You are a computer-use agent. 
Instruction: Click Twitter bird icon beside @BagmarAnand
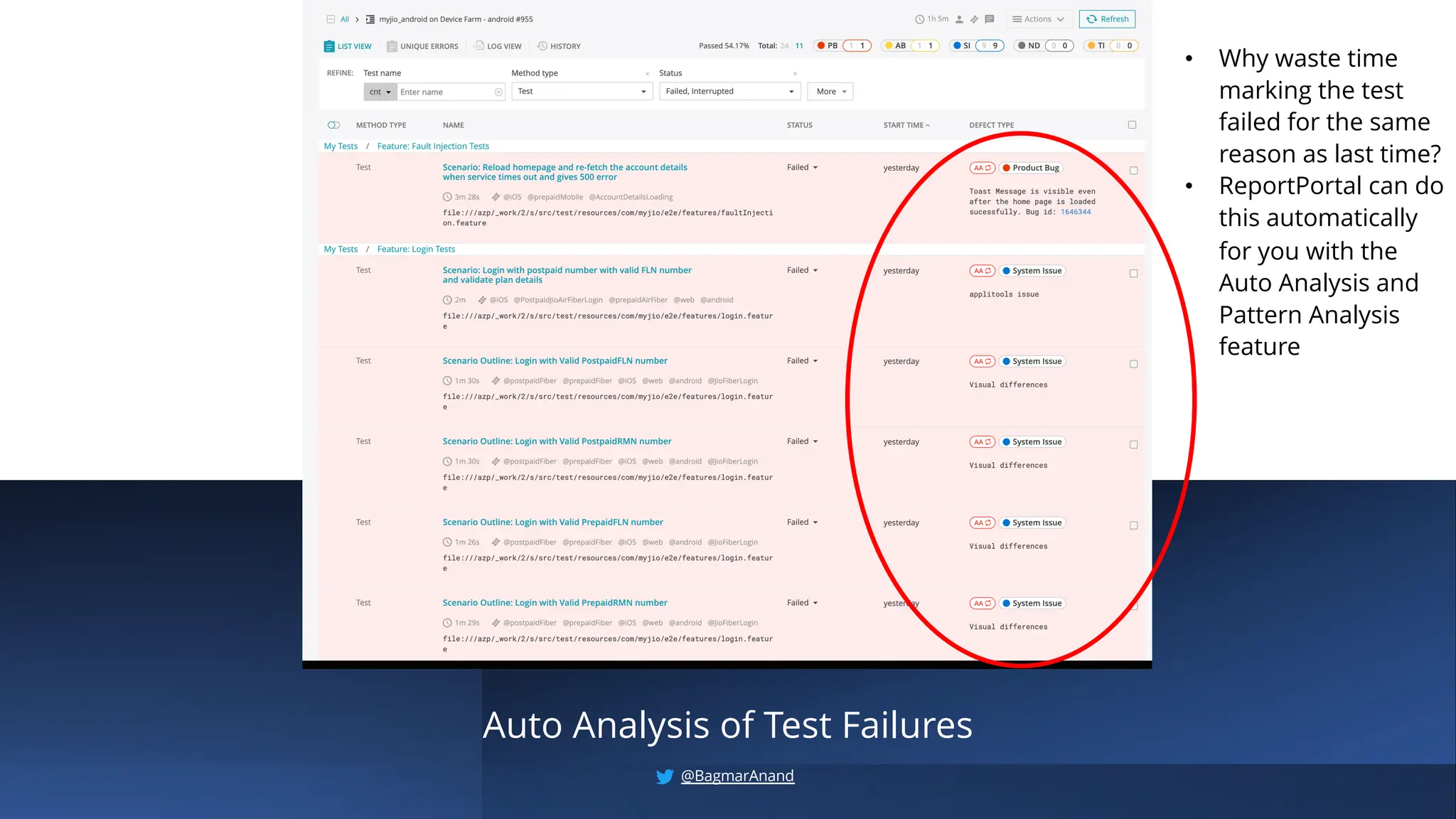[x=665, y=776]
